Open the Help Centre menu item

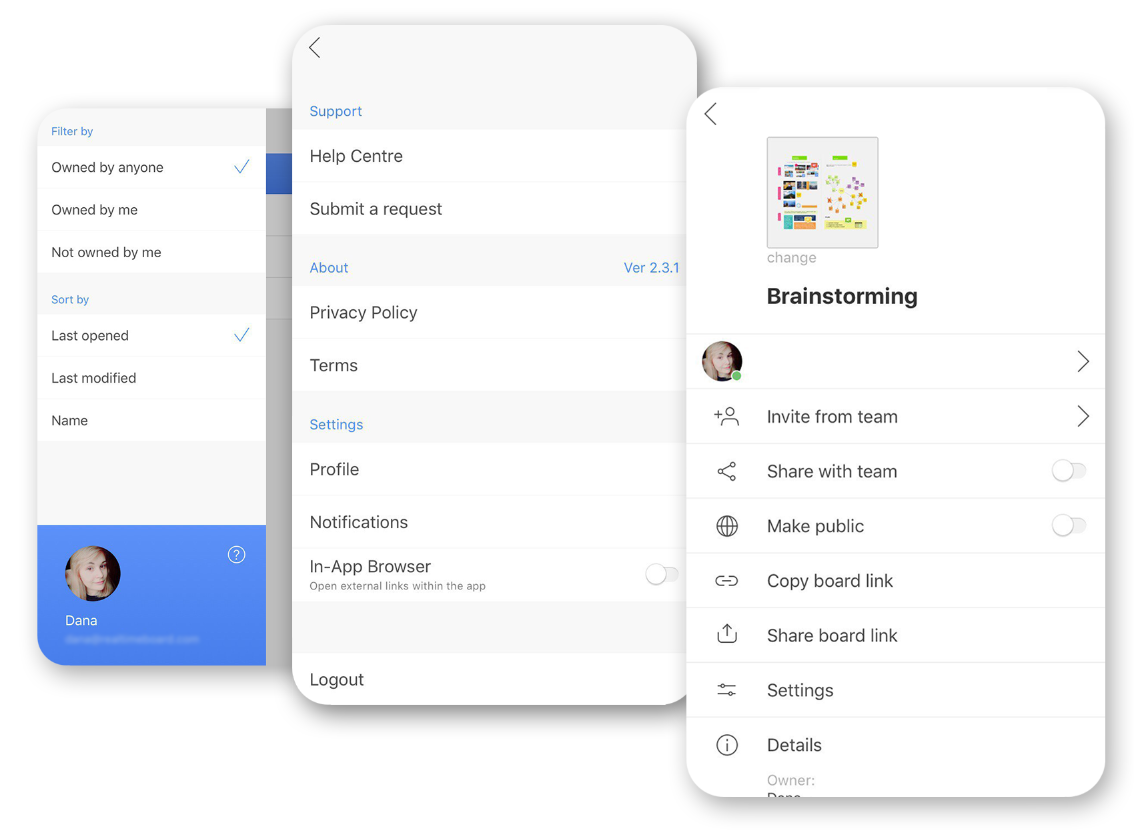pyautogui.click(x=356, y=156)
